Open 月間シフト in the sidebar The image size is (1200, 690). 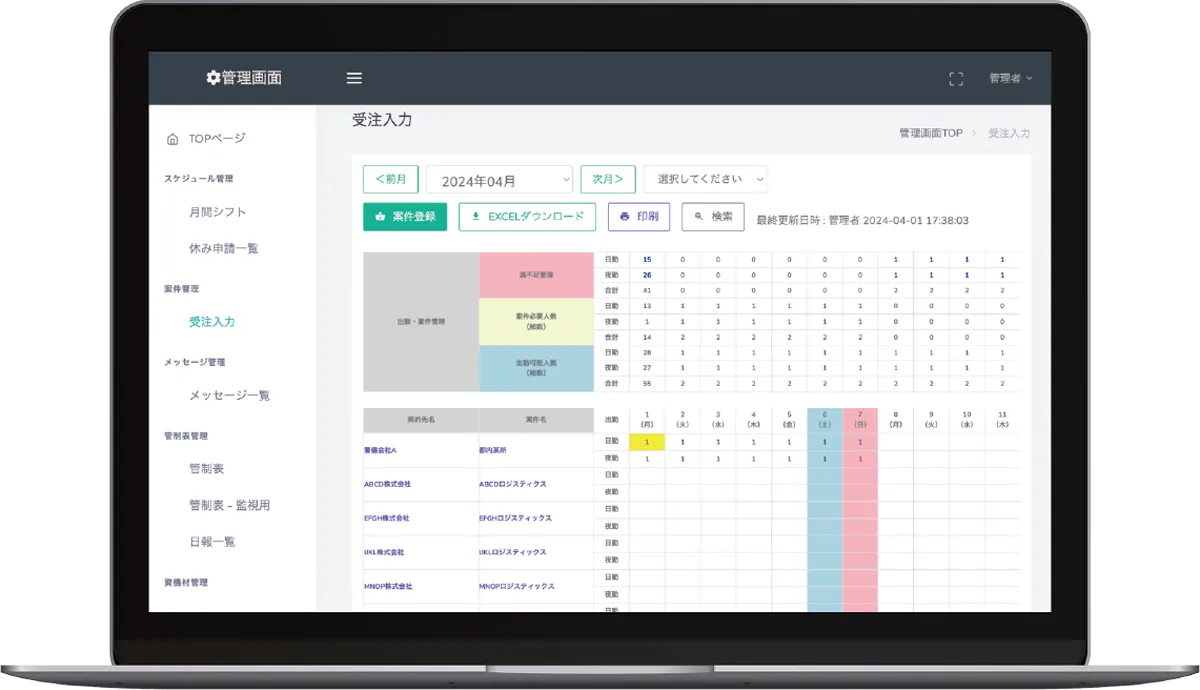click(x=217, y=212)
